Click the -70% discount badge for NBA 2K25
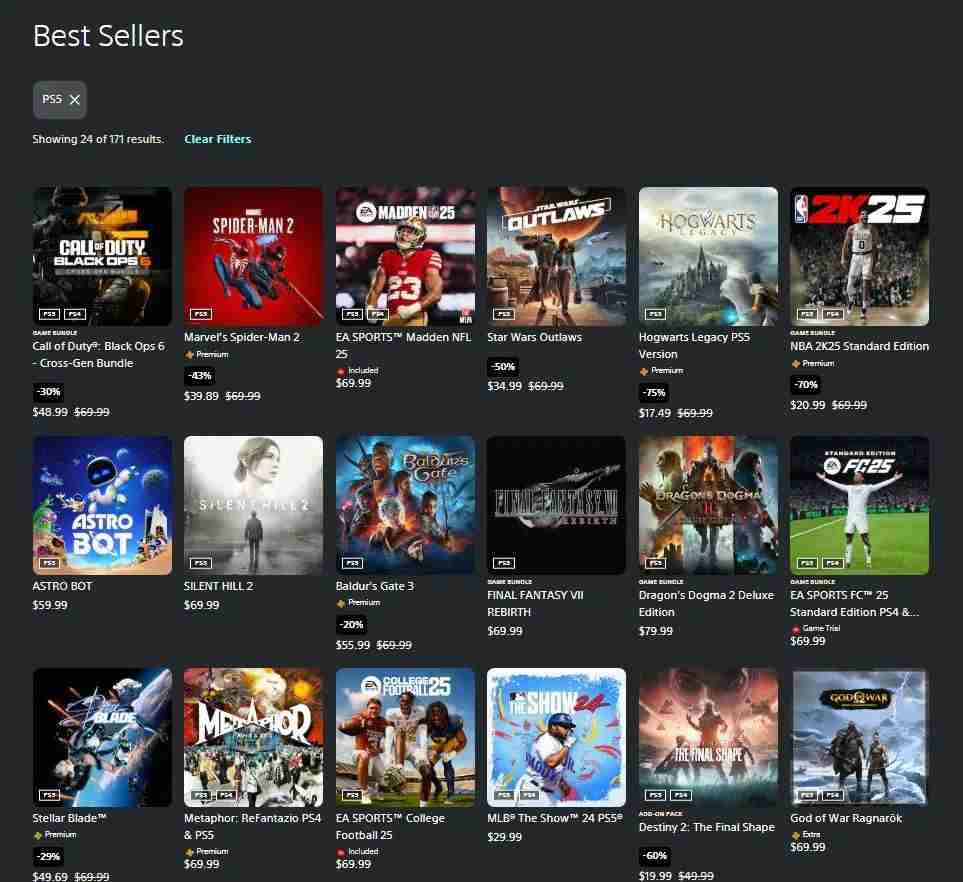 [x=806, y=385]
